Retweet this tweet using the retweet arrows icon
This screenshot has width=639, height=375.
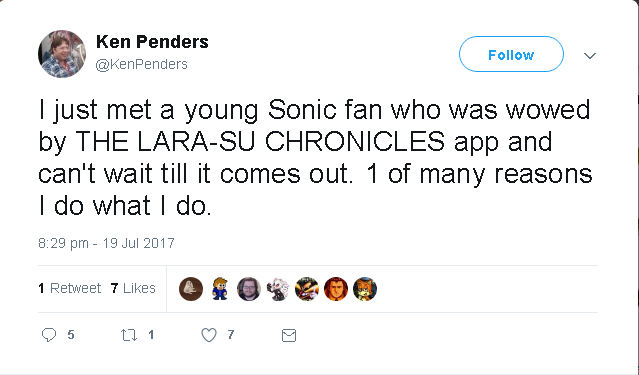(x=129, y=335)
